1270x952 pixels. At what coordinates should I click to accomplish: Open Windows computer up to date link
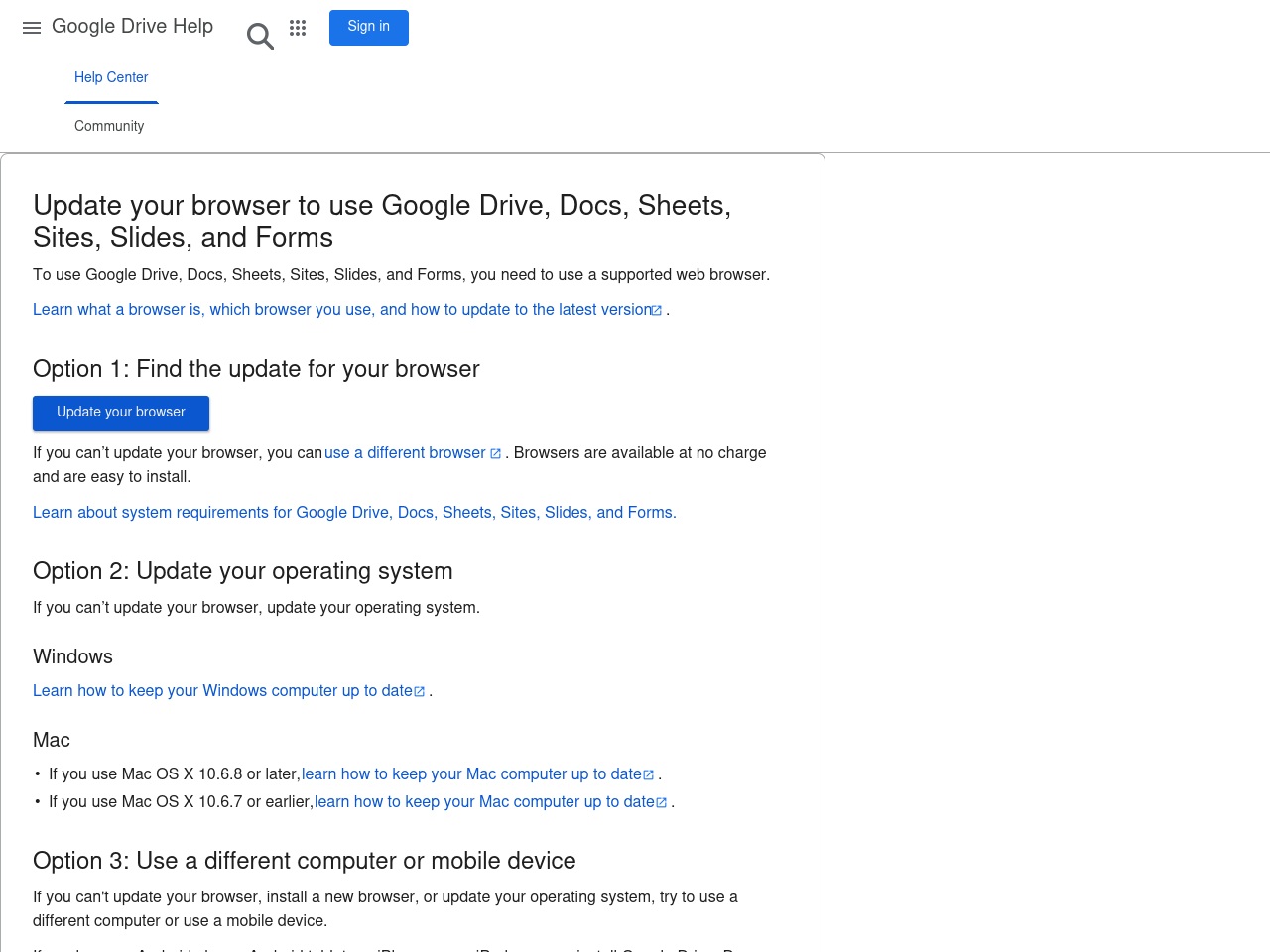tap(229, 691)
